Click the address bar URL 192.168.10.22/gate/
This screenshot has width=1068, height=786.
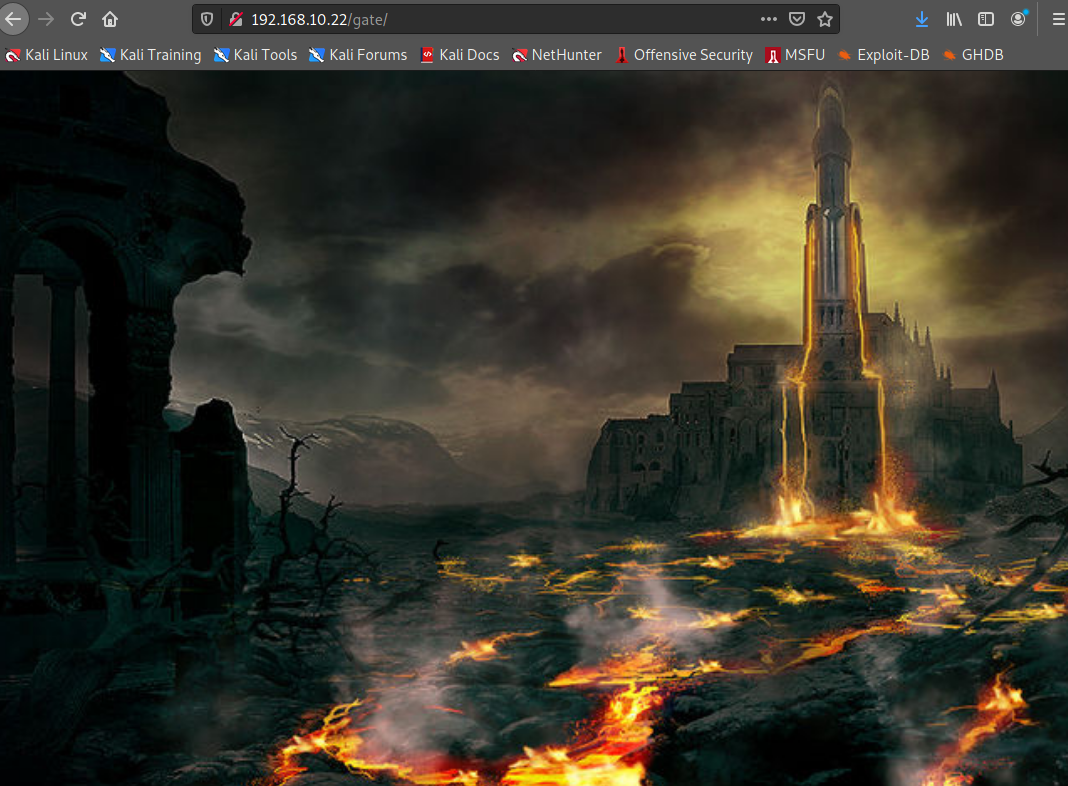pos(319,20)
